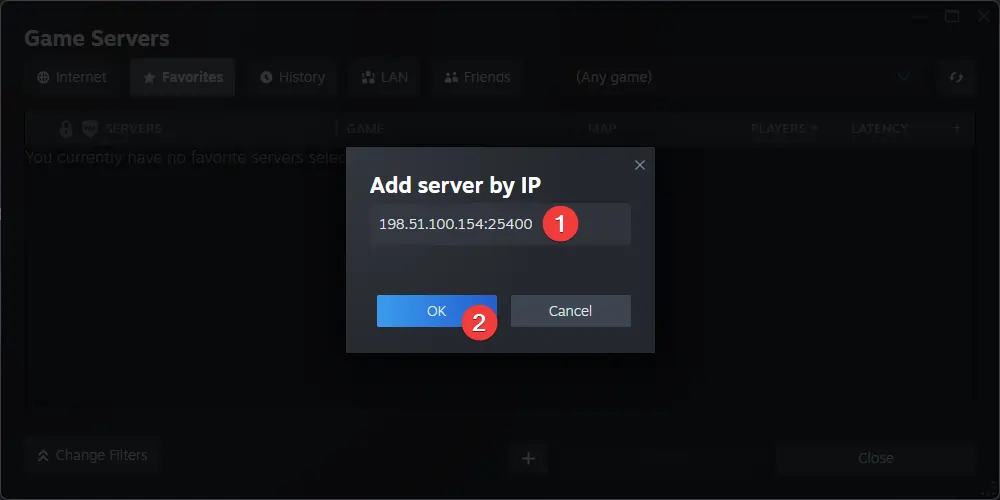Click the password lock column icon

pyautogui.click(x=66, y=129)
